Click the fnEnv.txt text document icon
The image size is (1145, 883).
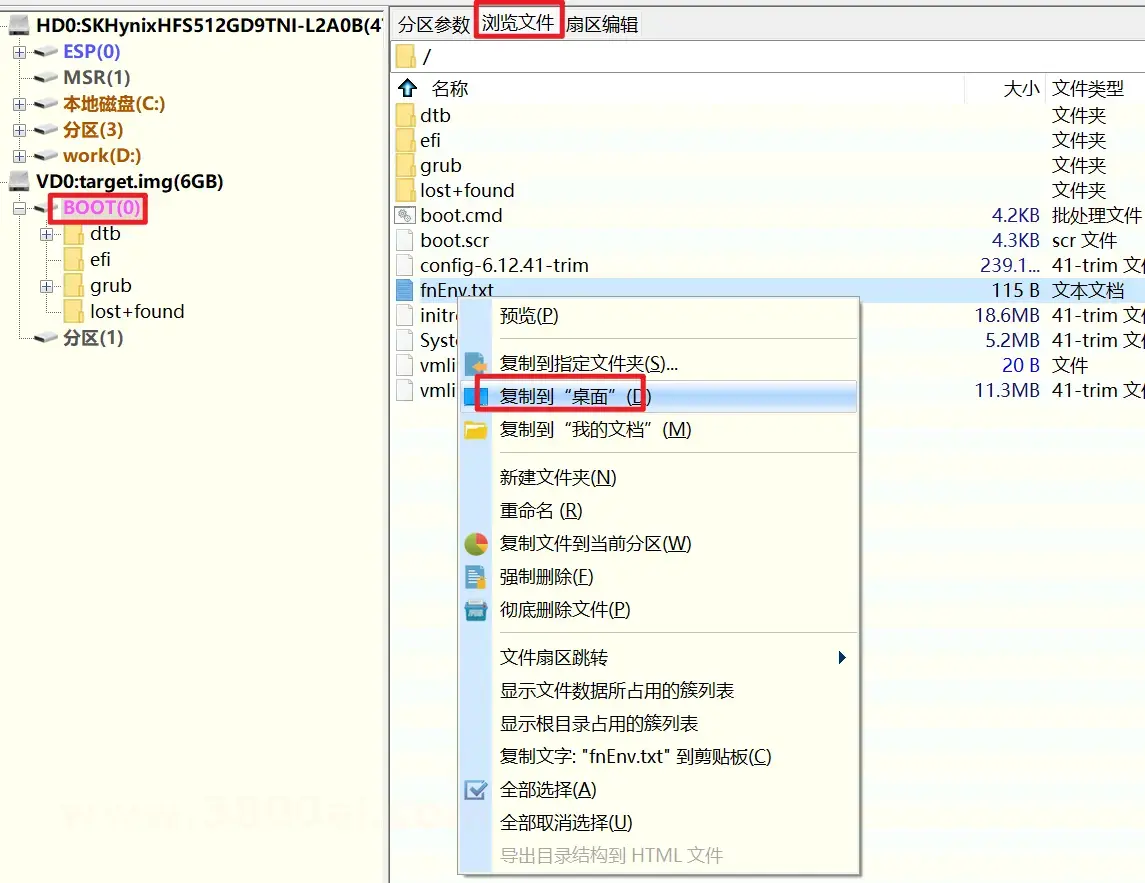pyautogui.click(x=405, y=290)
